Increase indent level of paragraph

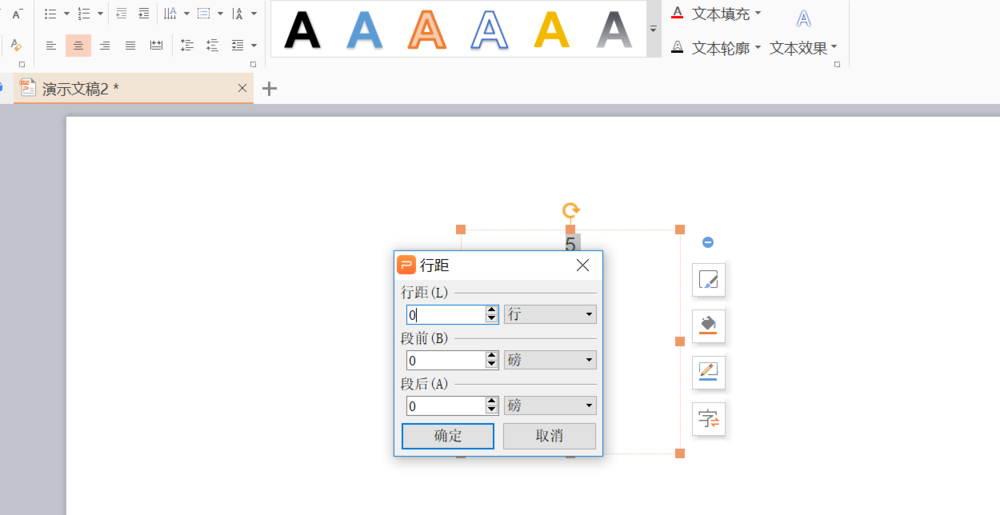(x=144, y=13)
